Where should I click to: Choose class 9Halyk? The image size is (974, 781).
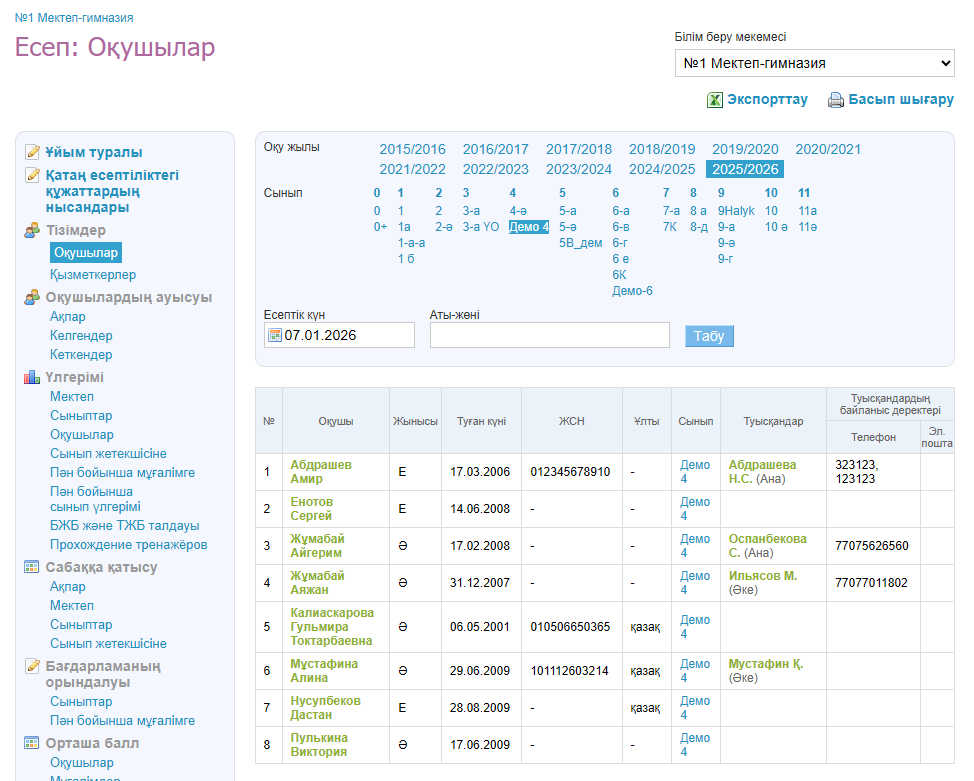point(736,211)
